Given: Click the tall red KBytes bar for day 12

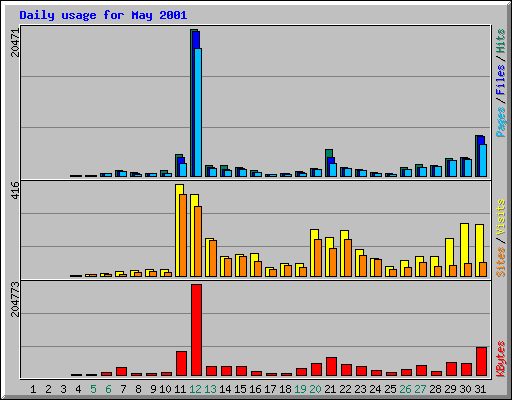Looking at the screenshot, I should [x=196, y=330].
